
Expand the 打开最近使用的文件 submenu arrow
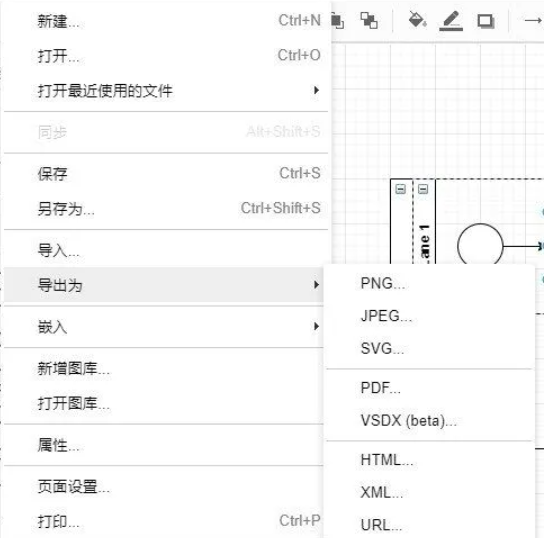[x=316, y=90]
